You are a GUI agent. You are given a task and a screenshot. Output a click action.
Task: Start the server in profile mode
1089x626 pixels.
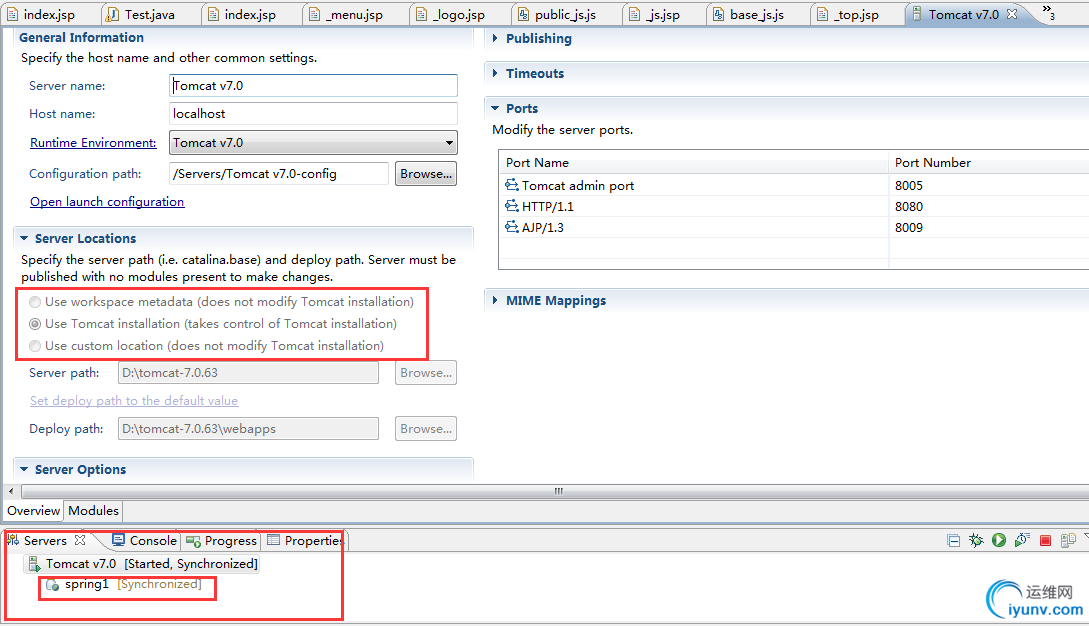pyautogui.click(x=1022, y=541)
